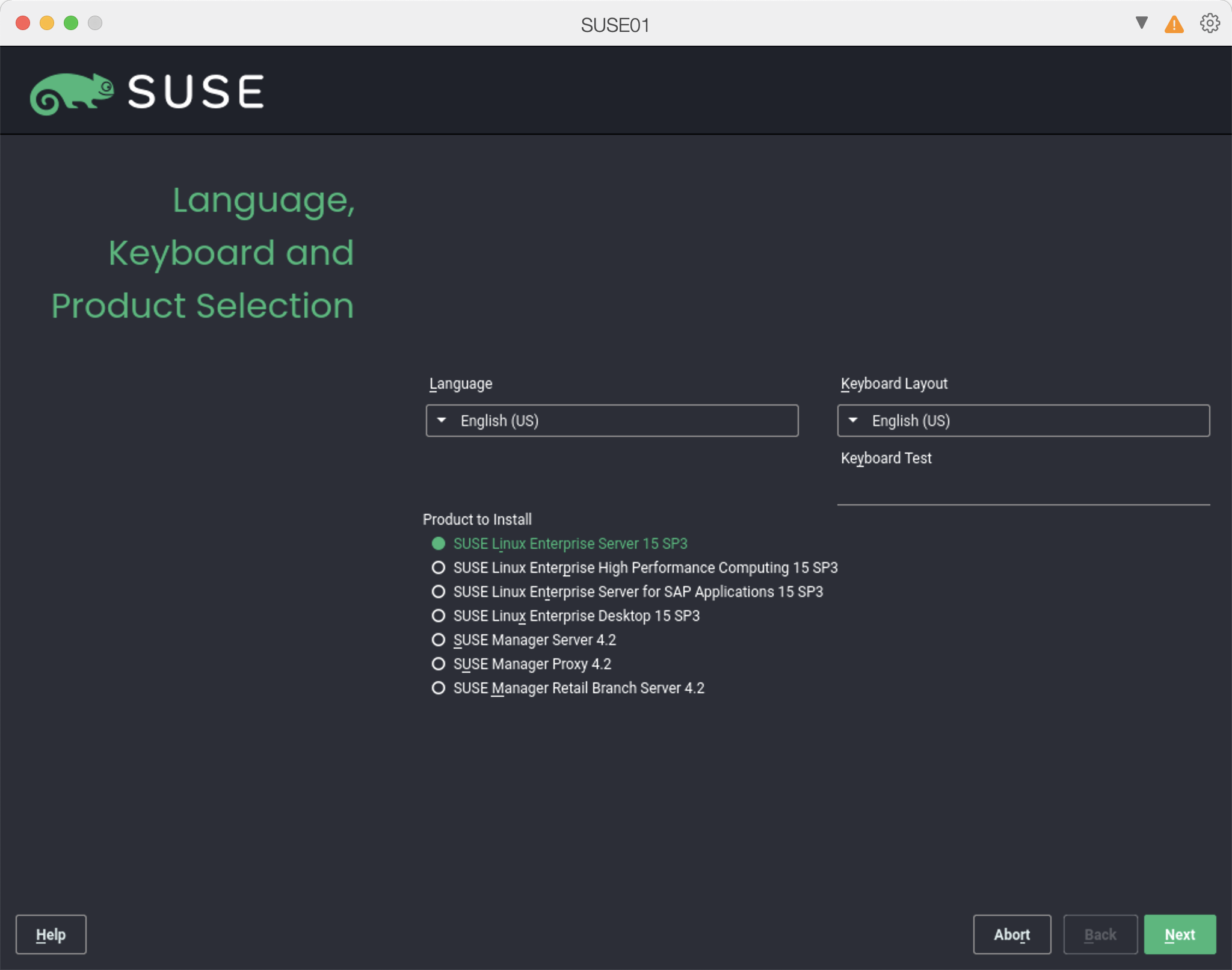Open the settings gear in title bar
Screen dimensions: 1232x970
pyautogui.click(x=1209, y=23)
